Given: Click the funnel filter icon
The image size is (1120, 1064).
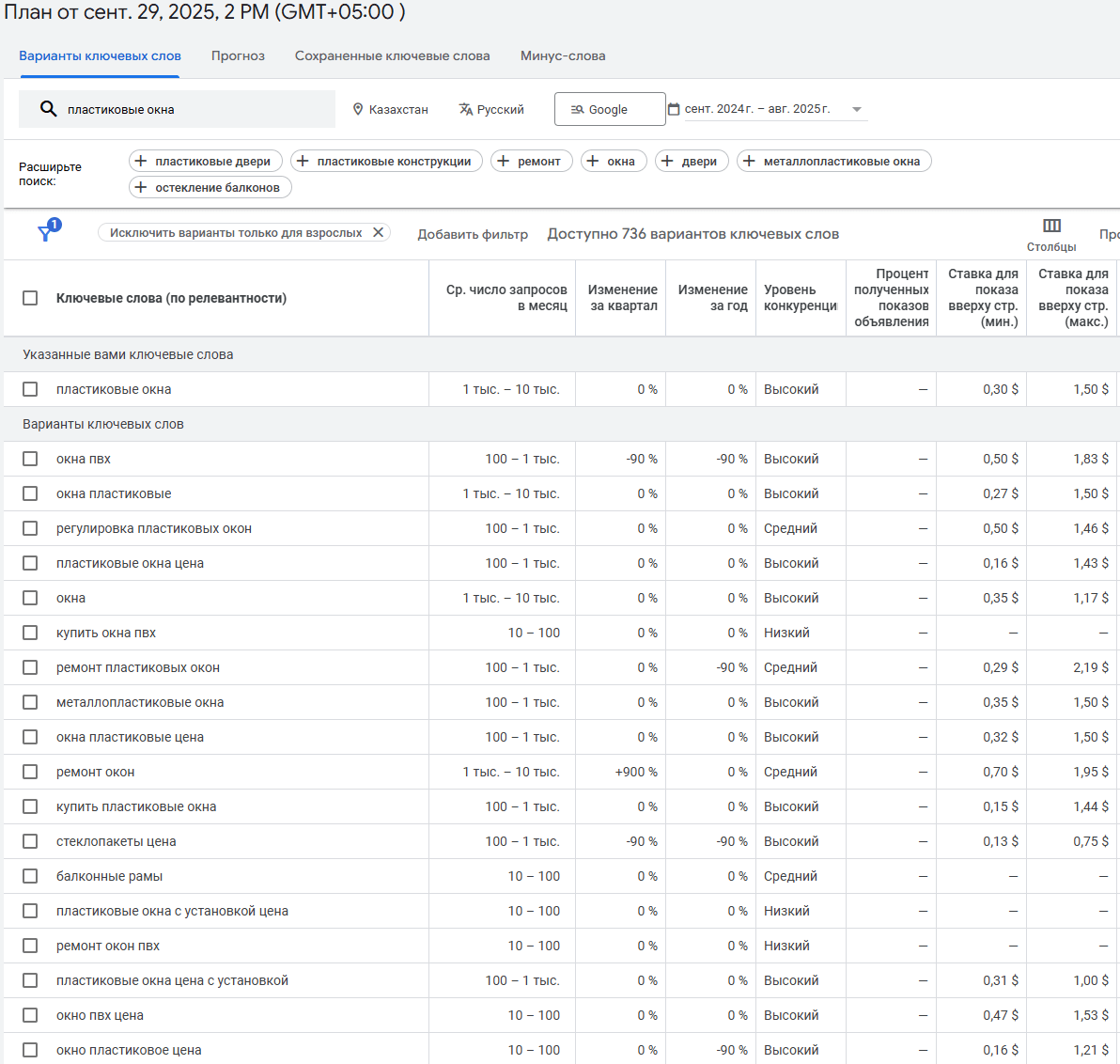Looking at the screenshot, I should point(45,233).
